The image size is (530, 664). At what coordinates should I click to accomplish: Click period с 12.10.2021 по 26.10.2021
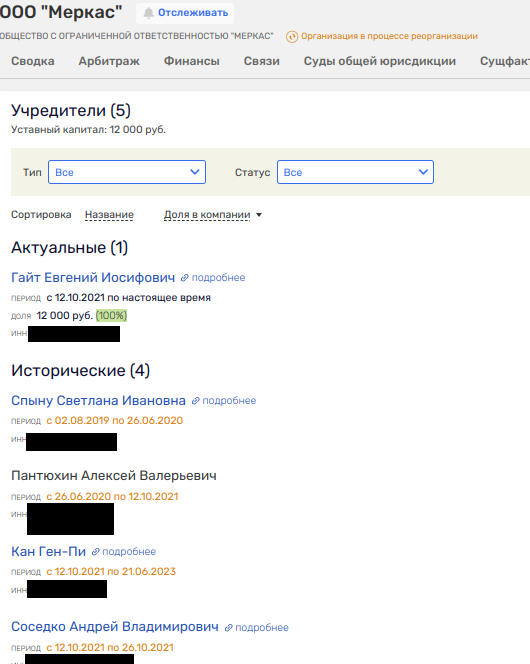click(x=110, y=647)
